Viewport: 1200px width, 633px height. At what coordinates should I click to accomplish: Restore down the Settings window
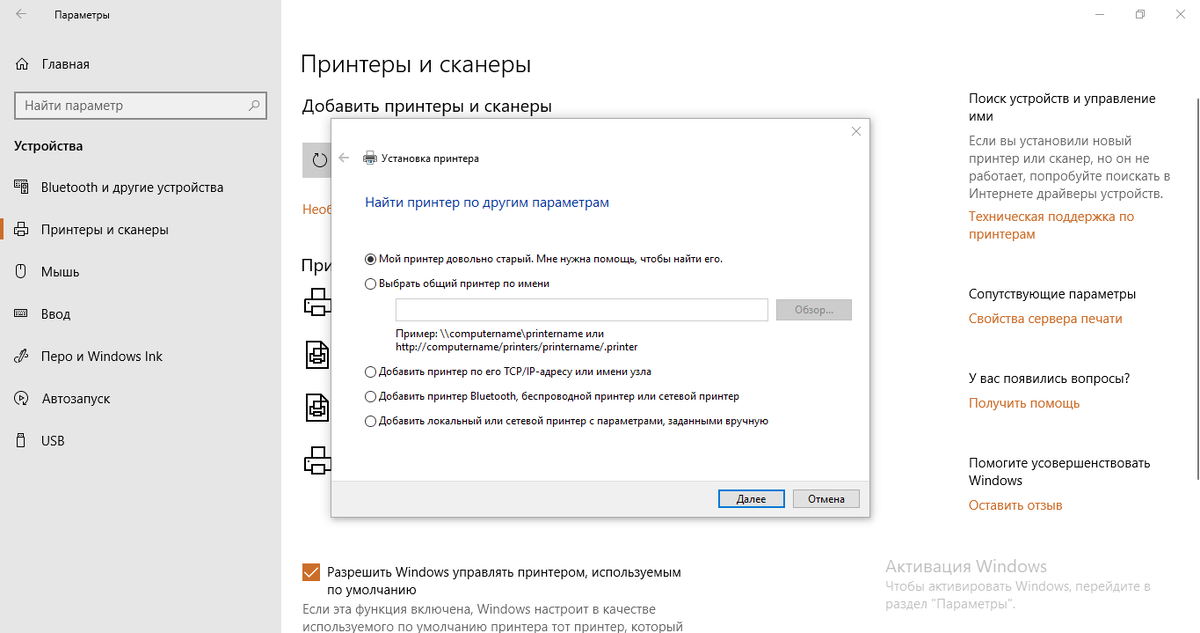point(1140,15)
